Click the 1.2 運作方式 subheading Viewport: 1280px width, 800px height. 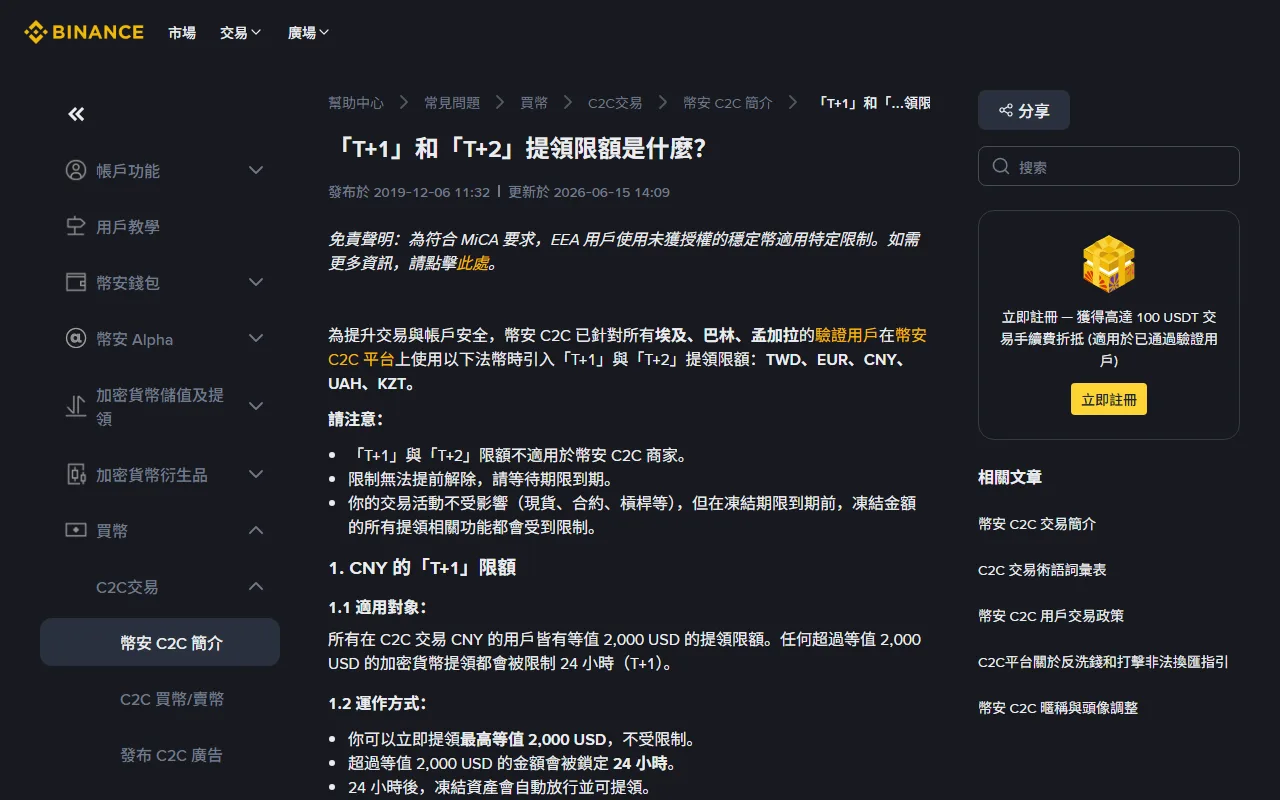pyautogui.click(x=378, y=703)
